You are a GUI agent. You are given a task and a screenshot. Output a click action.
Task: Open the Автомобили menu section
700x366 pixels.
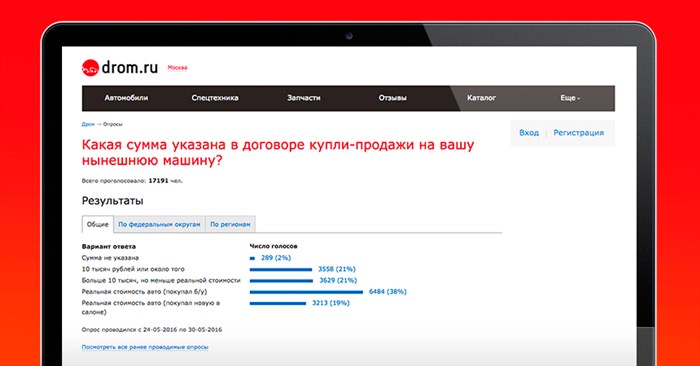126,98
